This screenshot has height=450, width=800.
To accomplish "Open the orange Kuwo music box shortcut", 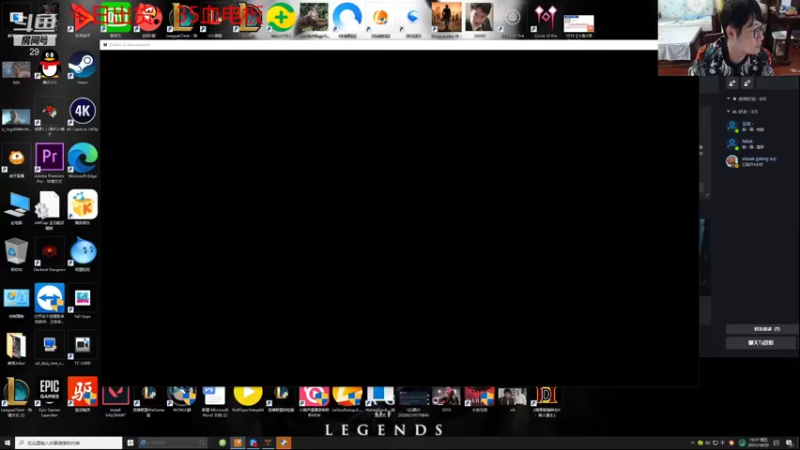I will tap(82, 207).
